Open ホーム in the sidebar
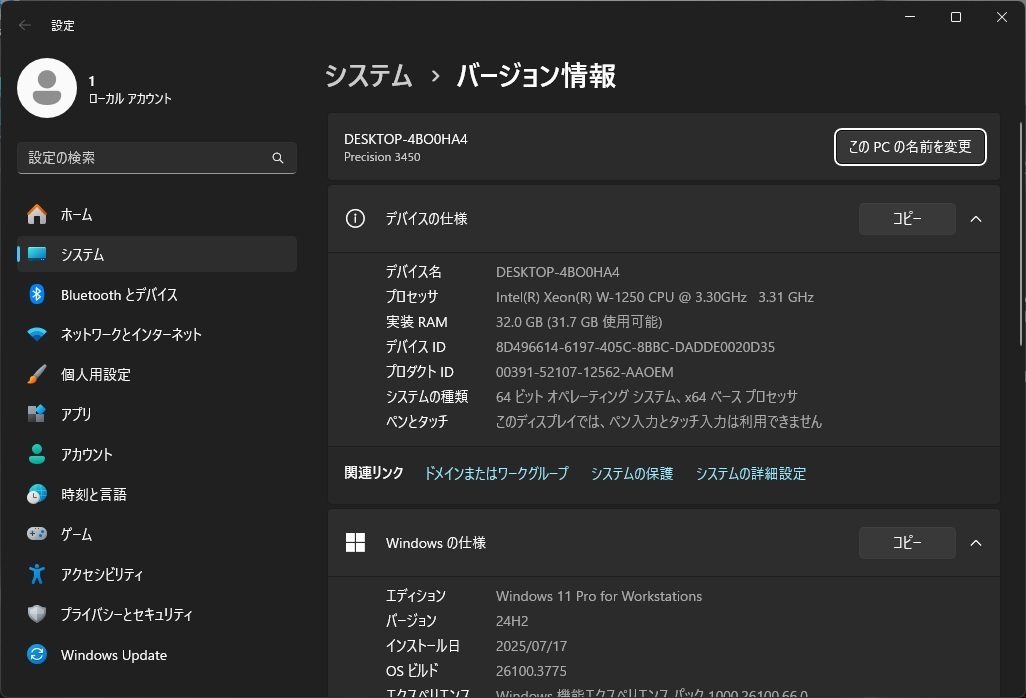 click(x=157, y=214)
